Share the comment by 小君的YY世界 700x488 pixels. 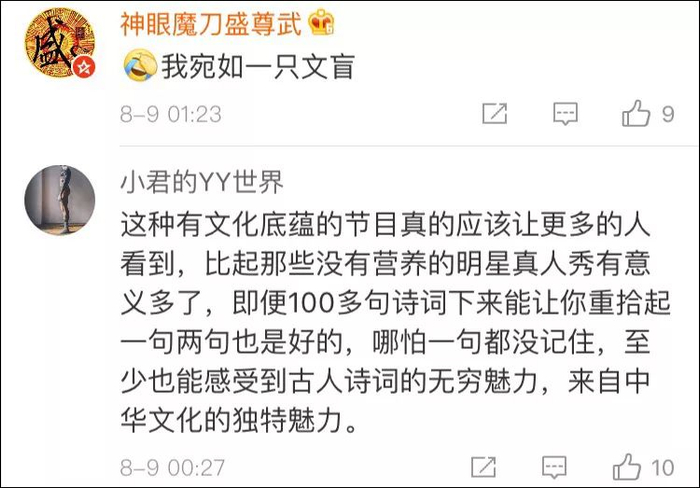(483, 467)
